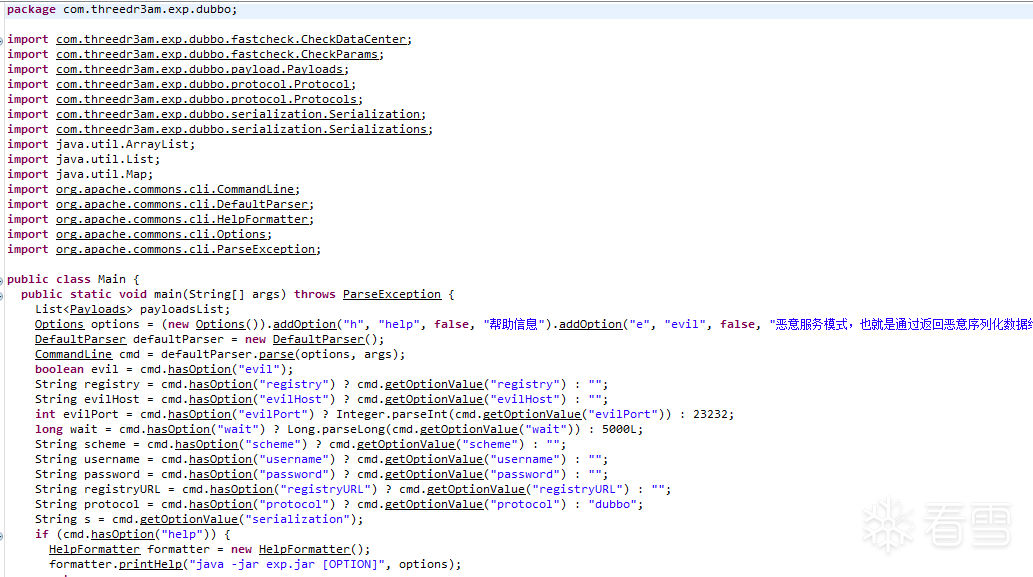Open the protocol.Protocols import link

click(x=206, y=99)
